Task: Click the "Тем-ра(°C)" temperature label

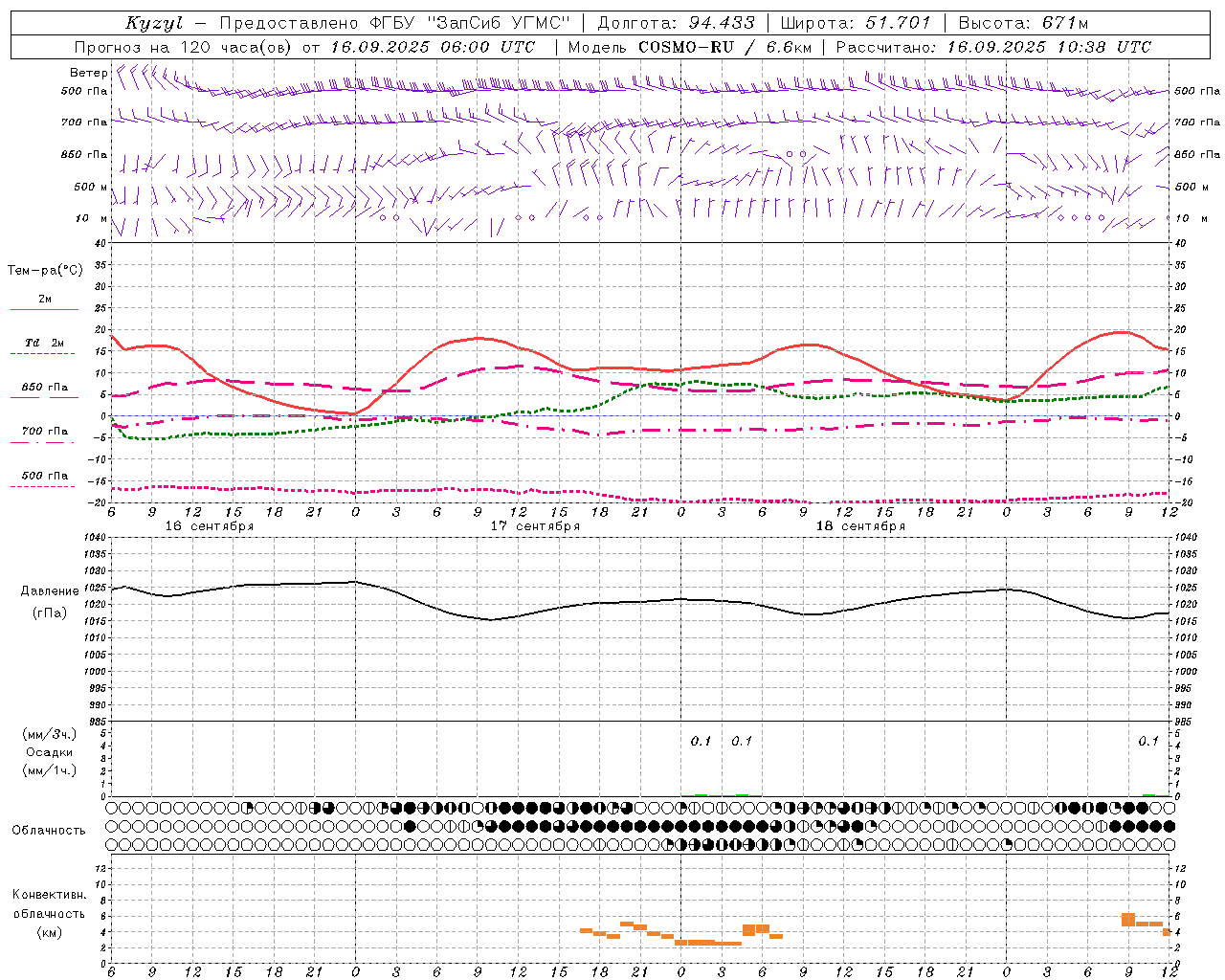Action: point(45,271)
